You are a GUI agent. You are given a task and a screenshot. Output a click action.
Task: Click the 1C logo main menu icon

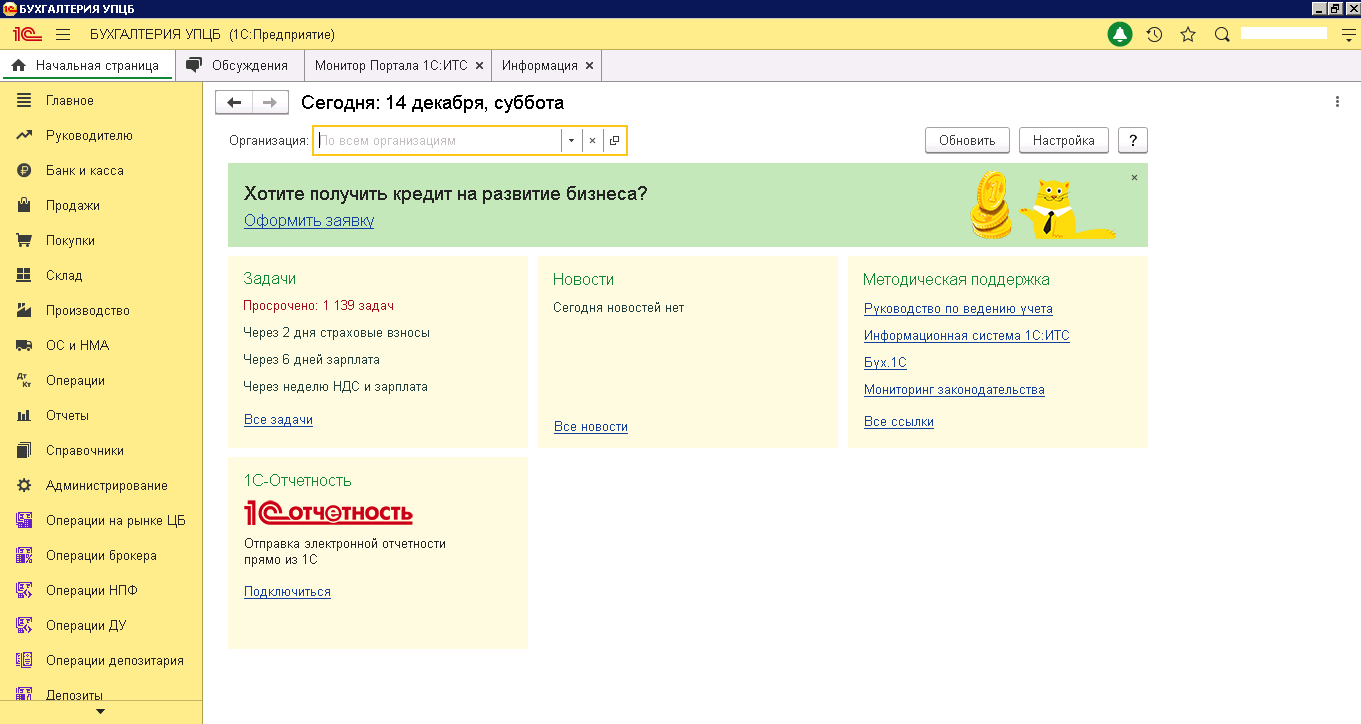[26, 34]
